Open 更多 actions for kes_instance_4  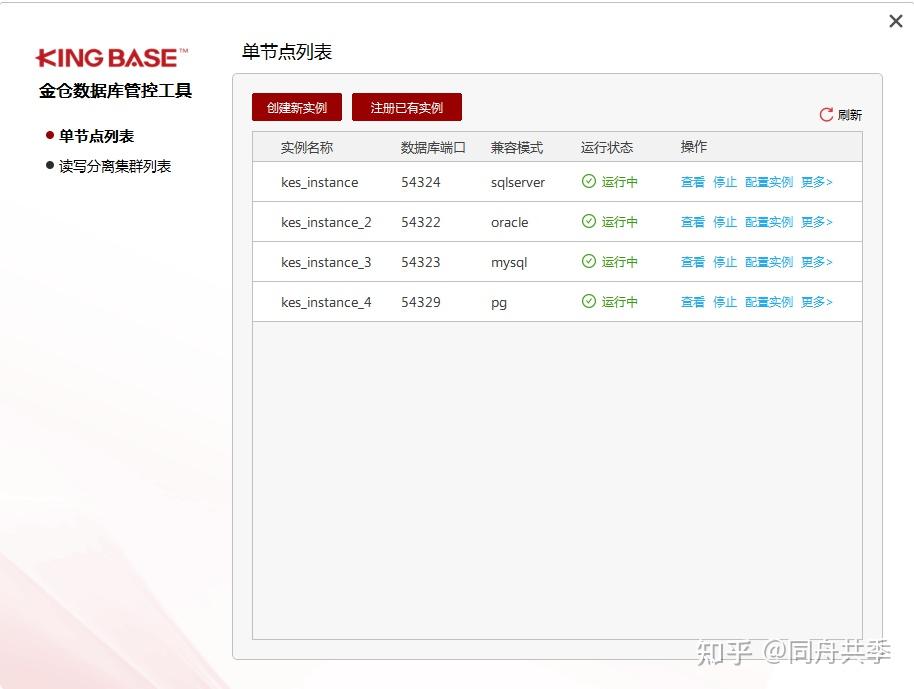click(815, 302)
